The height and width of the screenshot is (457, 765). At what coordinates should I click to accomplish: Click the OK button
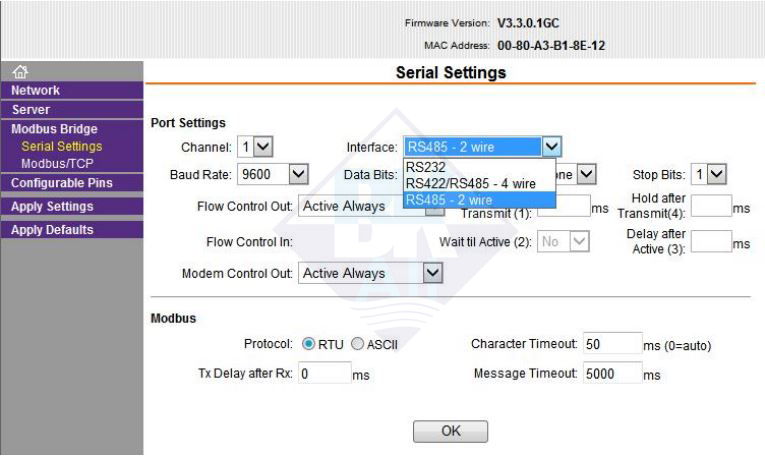450,431
